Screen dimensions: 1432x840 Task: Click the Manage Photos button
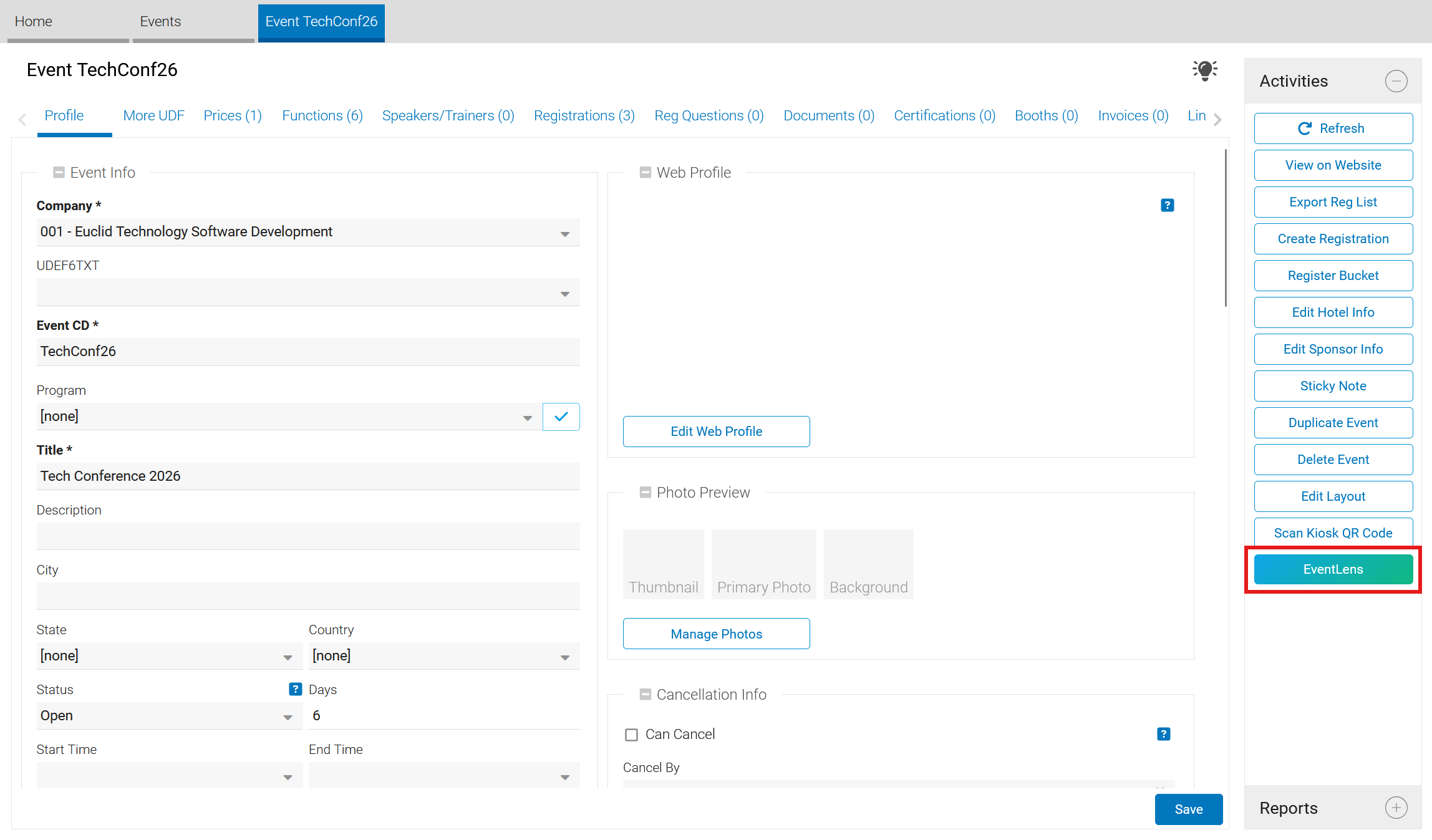[x=717, y=634]
